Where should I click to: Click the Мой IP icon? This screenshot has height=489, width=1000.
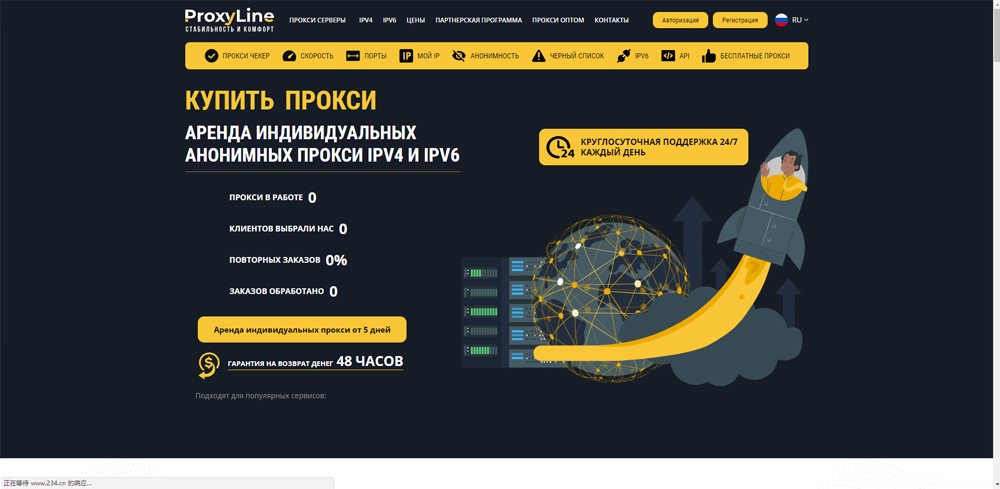pyautogui.click(x=406, y=56)
